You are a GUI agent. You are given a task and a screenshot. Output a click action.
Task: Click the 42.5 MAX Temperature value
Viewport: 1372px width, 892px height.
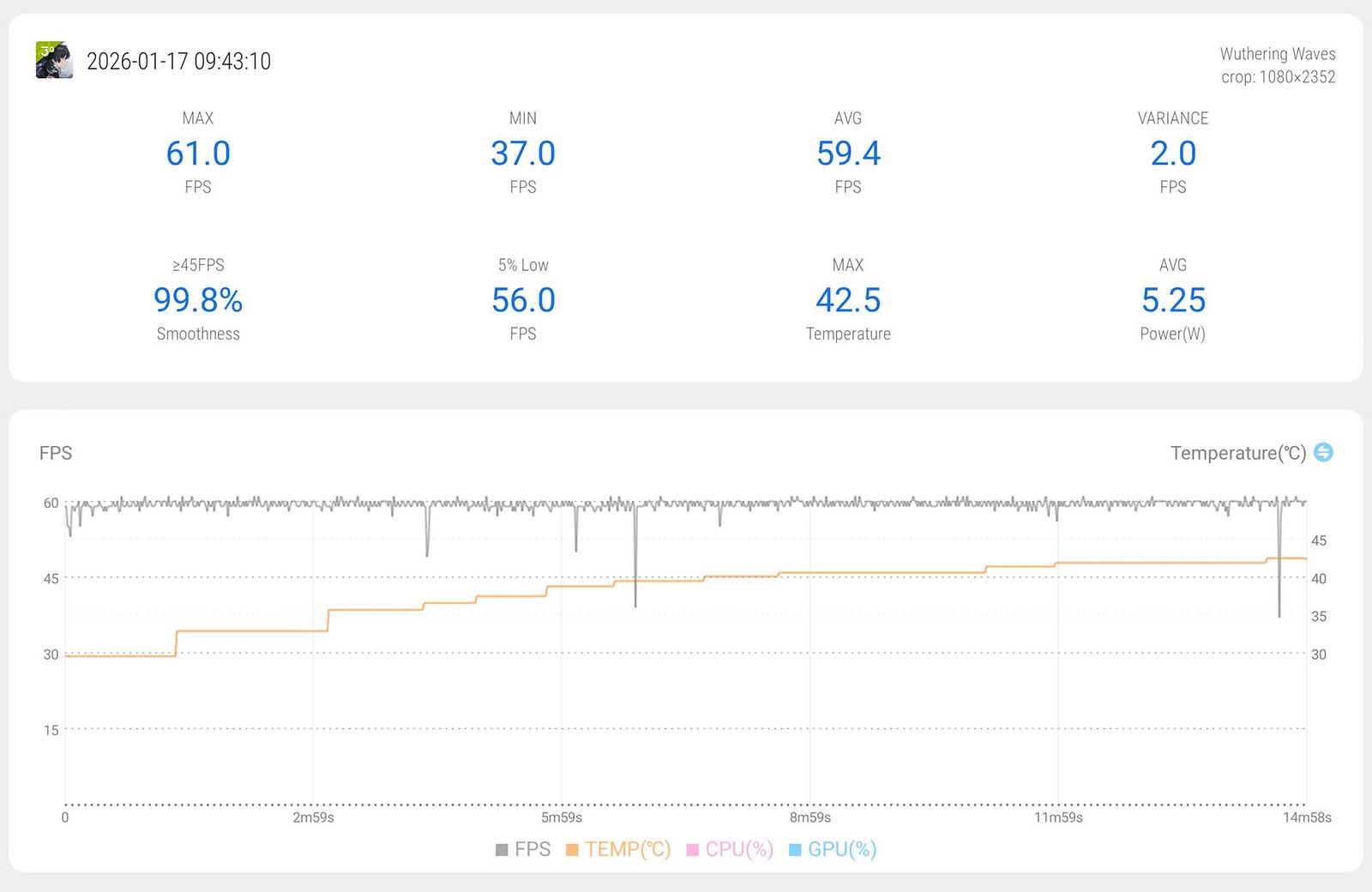[848, 300]
